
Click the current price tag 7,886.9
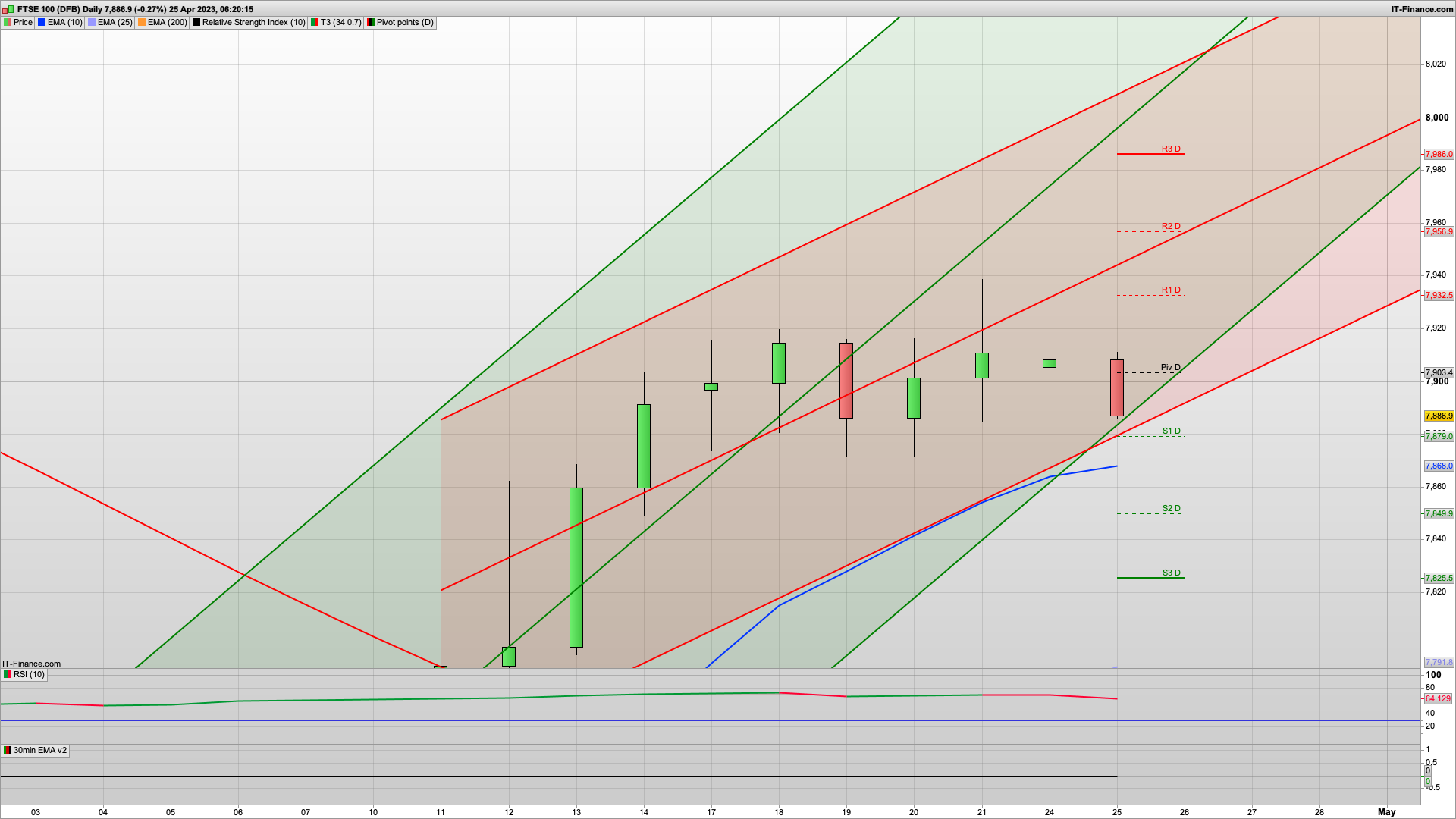[1439, 416]
